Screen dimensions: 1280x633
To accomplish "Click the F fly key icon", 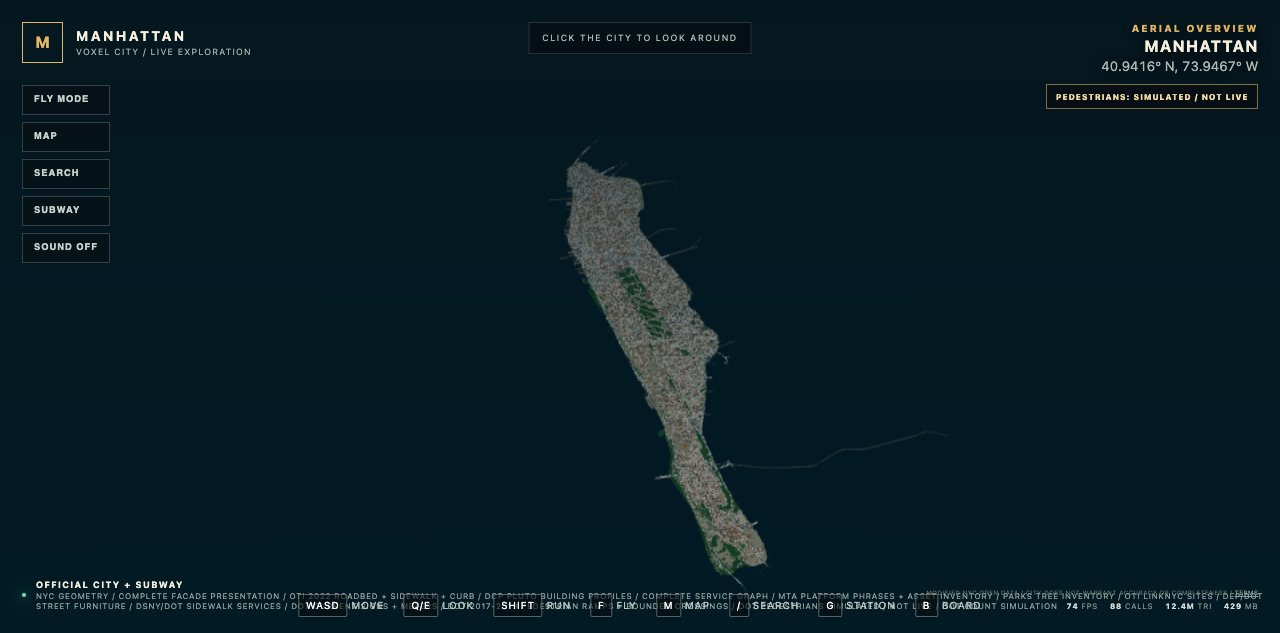I will [601, 606].
